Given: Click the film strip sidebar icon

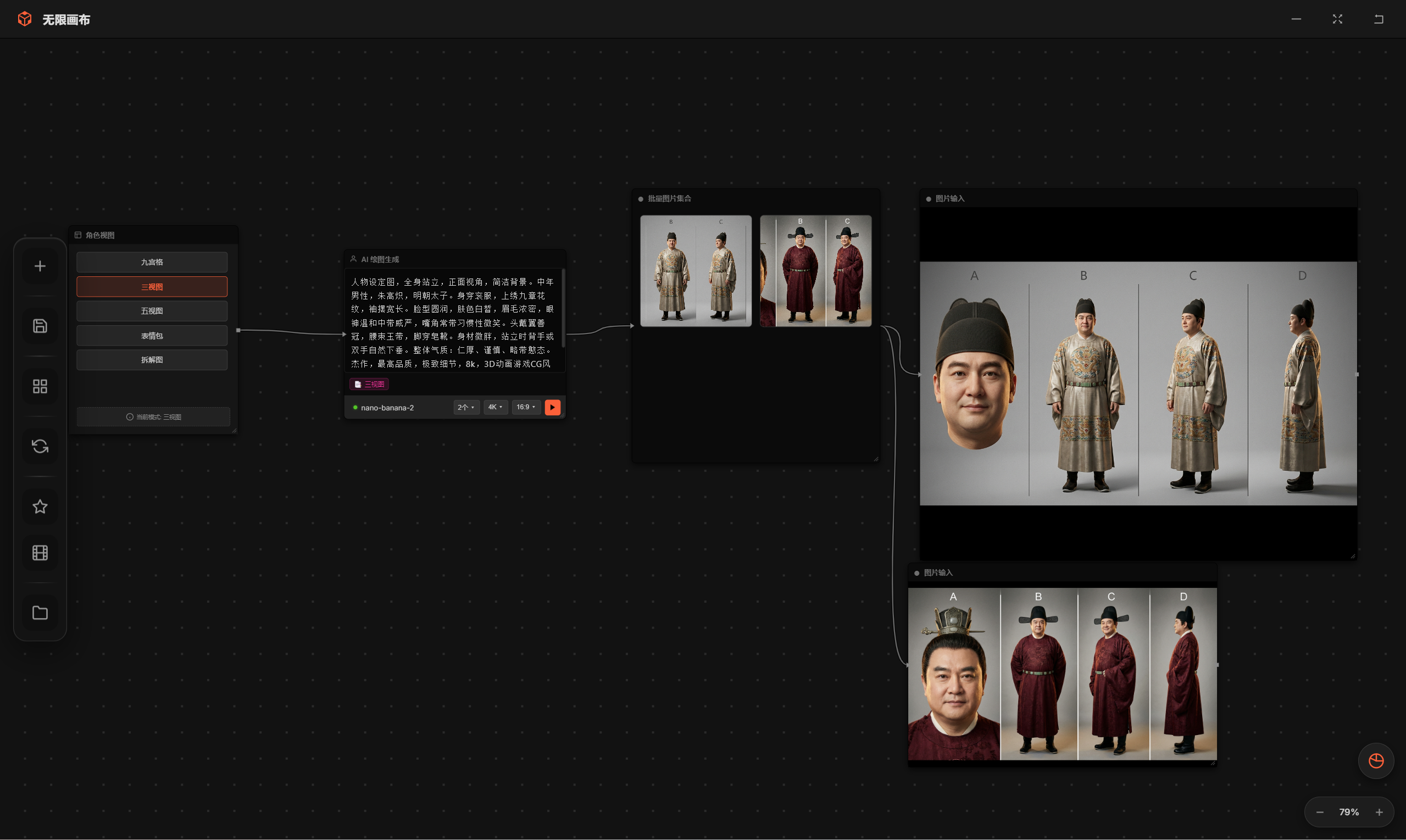Looking at the screenshot, I should click(40, 553).
